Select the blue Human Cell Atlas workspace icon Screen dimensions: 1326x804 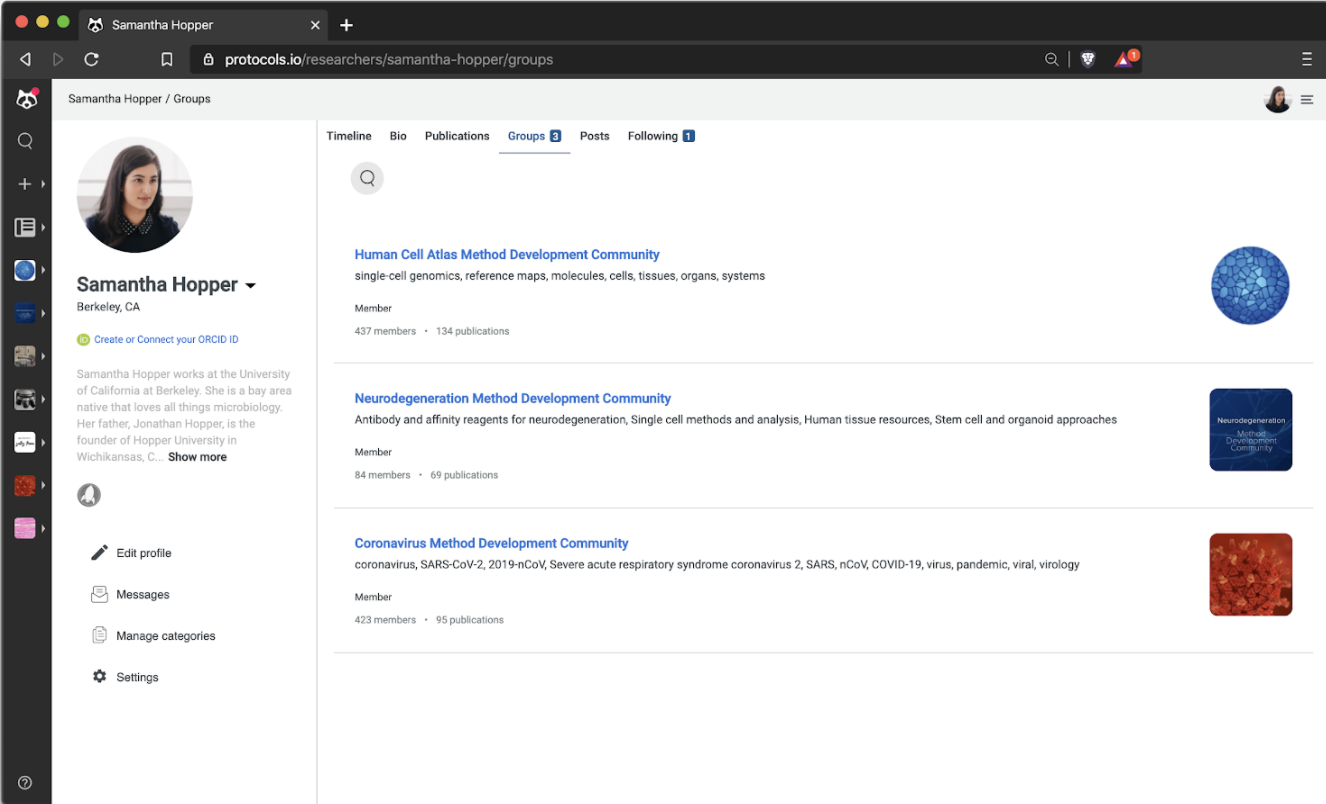[26, 270]
